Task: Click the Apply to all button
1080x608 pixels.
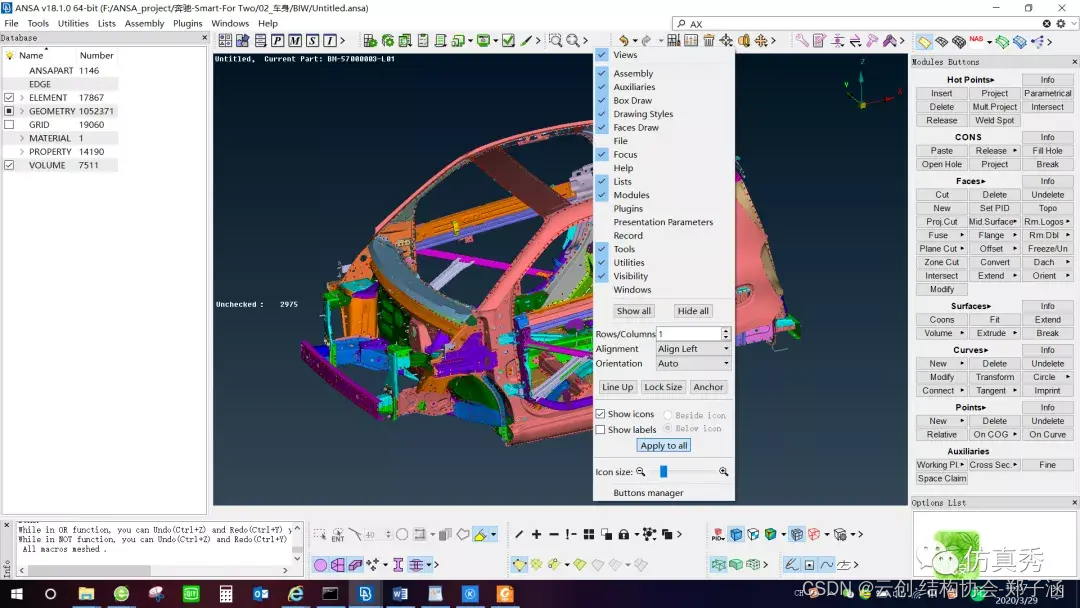Action: pos(663,445)
